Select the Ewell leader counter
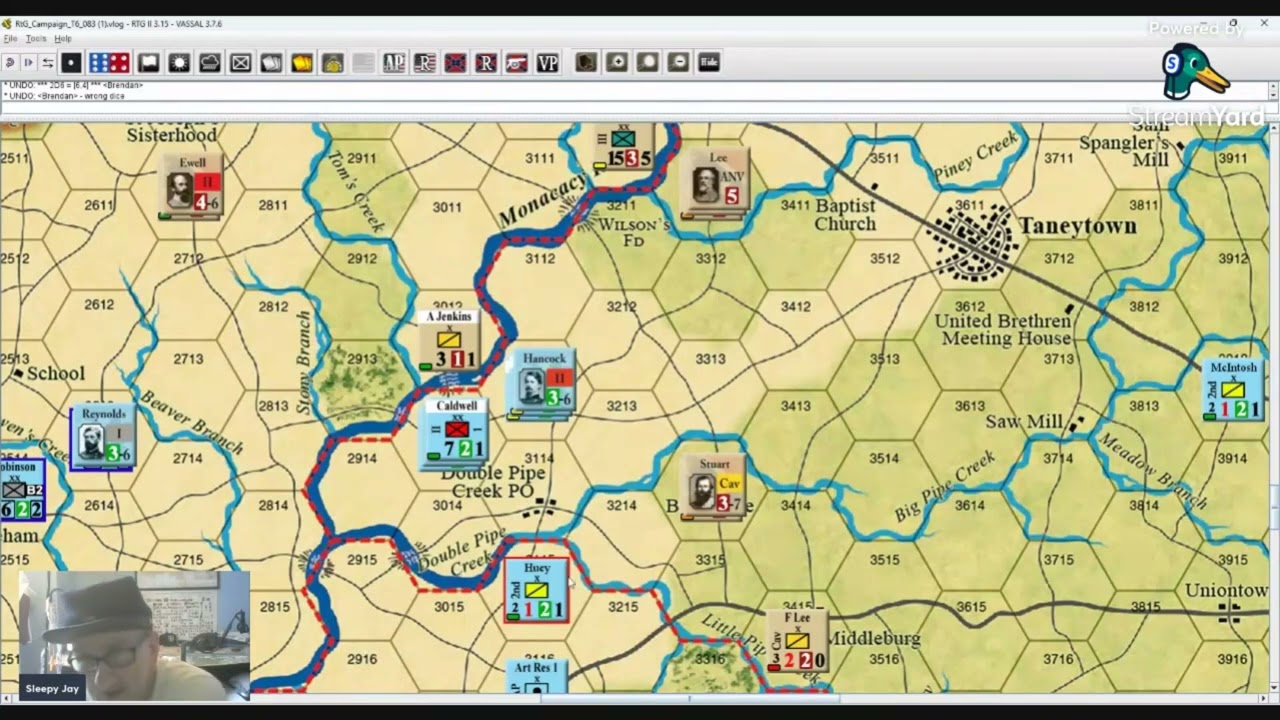Viewport: 1280px width, 720px height. click(192, 186)
